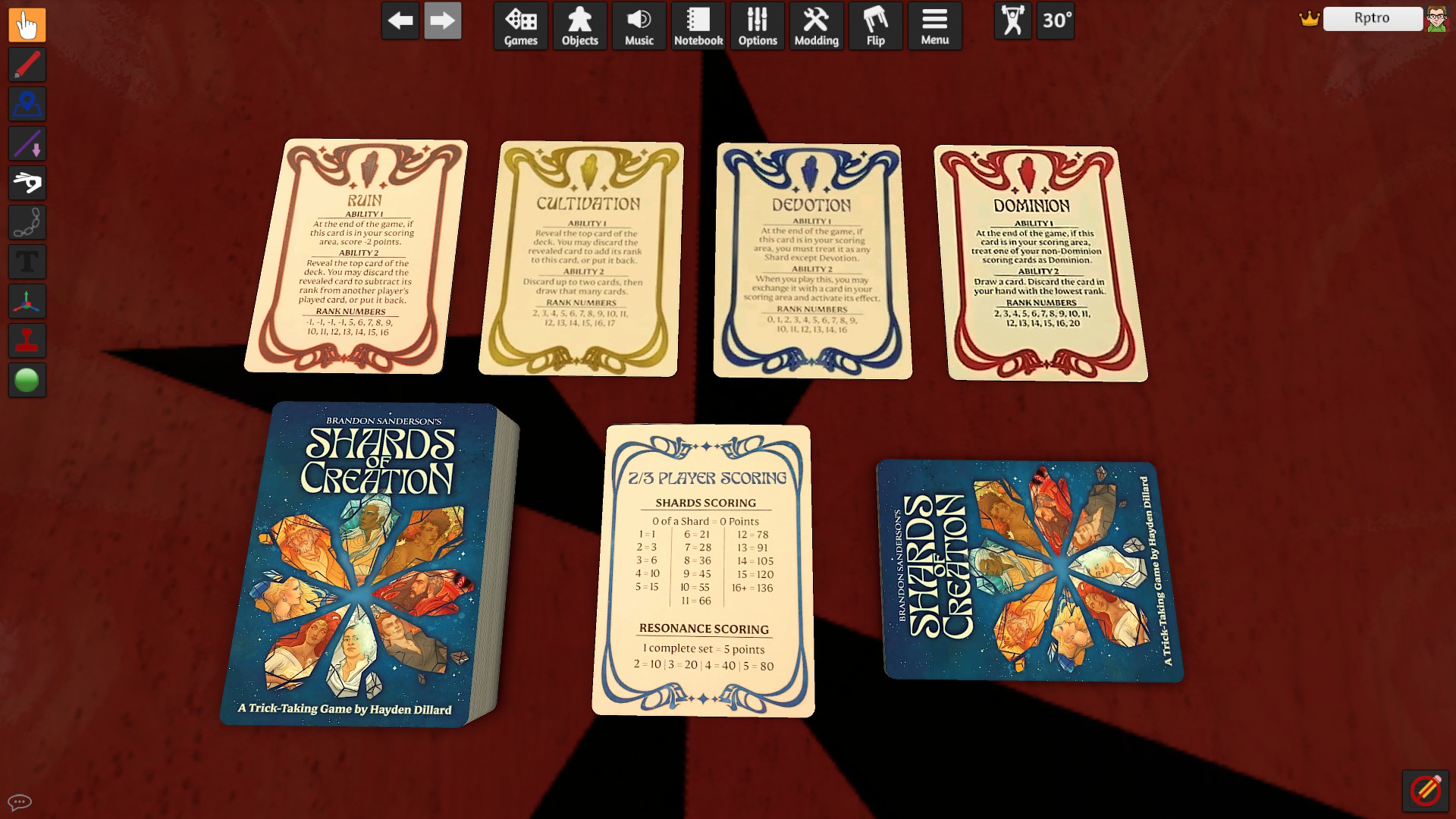Click the 30° rotation angle setting
Viewport: 1456px width, 819px height.
[1056, 20]
